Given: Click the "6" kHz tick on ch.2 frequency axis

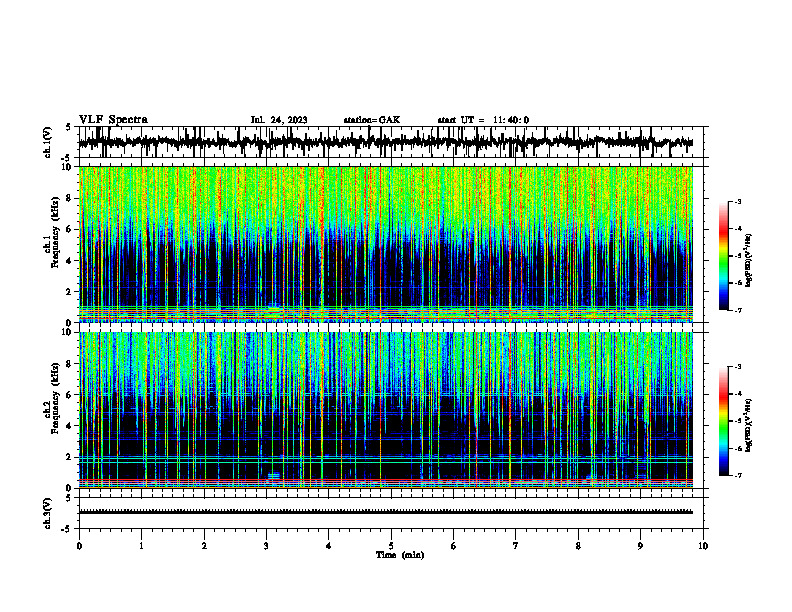Looking at the screenshot, I should click(x=70, y=395).
